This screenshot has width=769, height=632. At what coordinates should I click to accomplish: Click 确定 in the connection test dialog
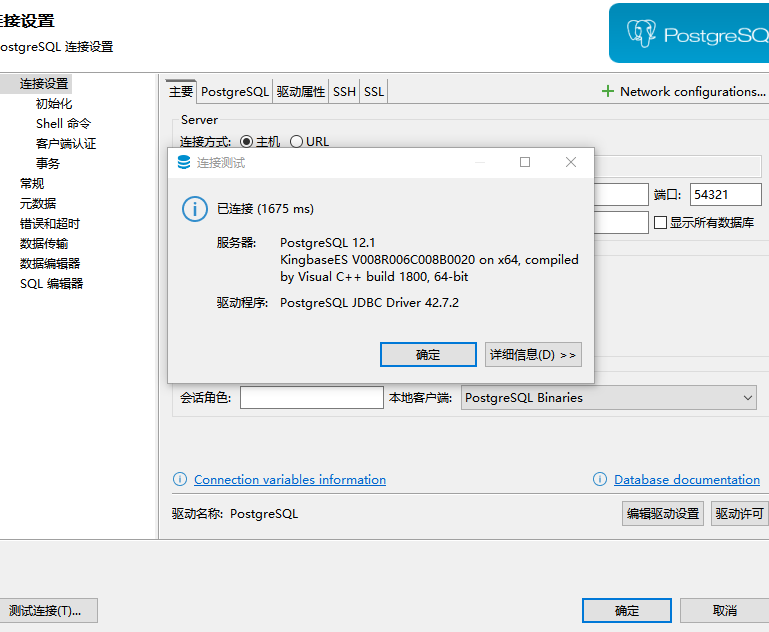[x=427, y=355]
